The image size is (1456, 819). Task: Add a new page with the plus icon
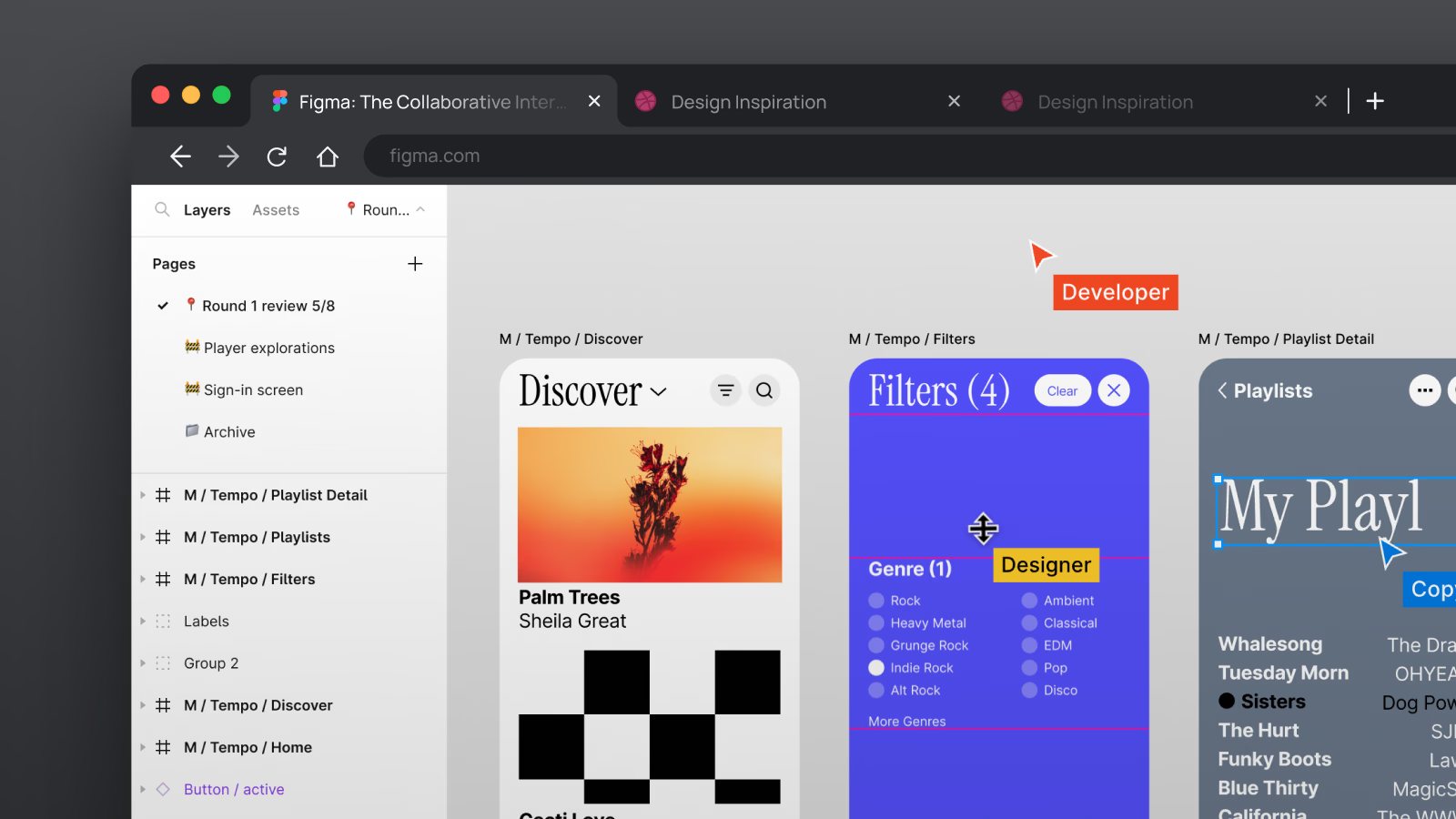pos(415,264)
